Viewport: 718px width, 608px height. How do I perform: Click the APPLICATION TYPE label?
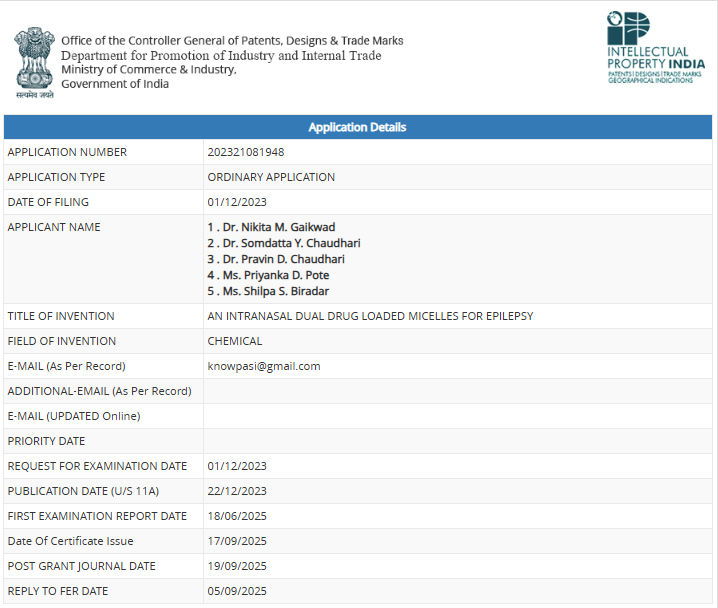[56, 177]
